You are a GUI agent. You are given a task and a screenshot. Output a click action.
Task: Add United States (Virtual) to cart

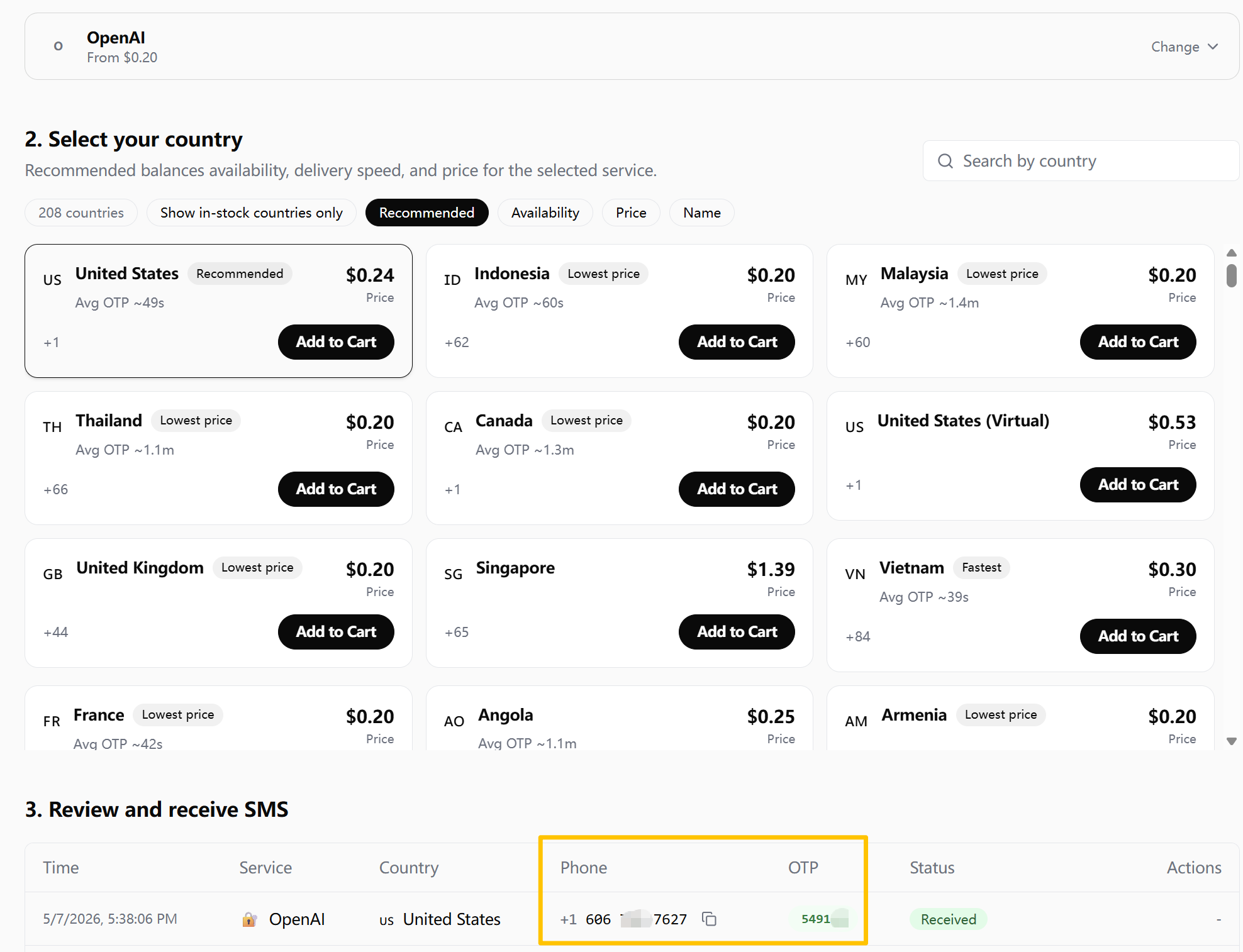pyautogui.click(x=1138, y=485)
